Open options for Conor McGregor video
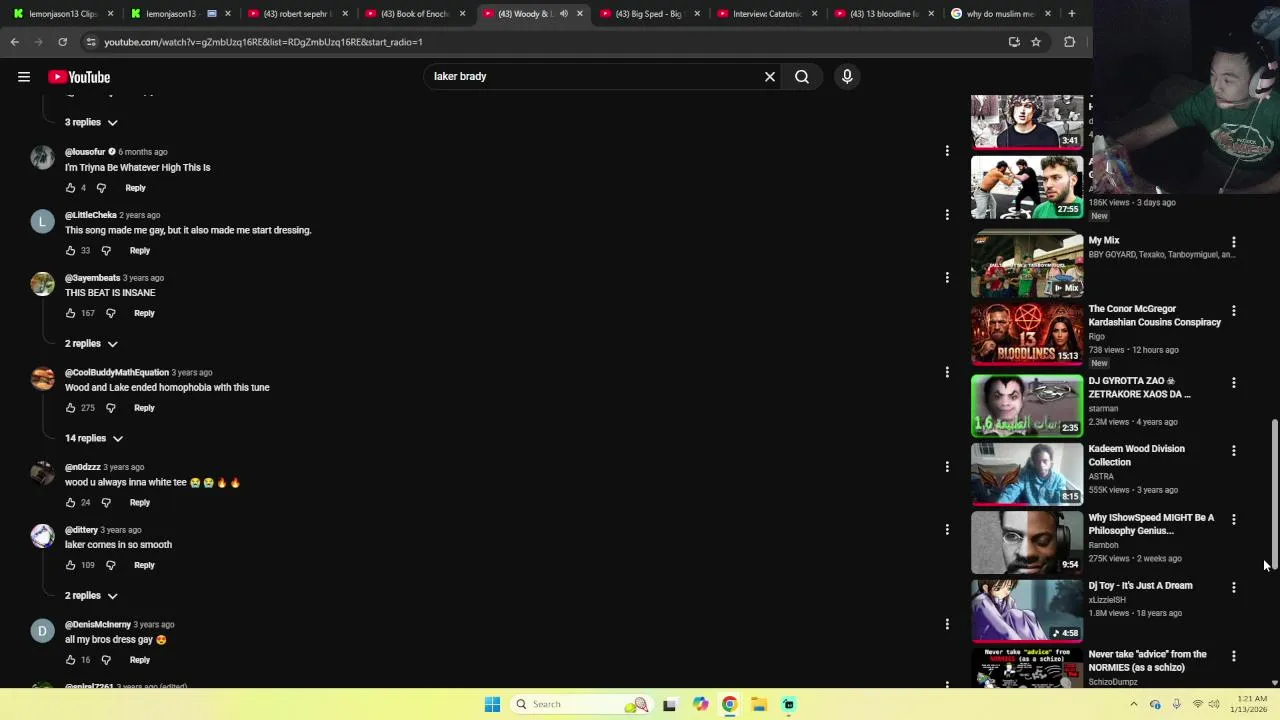Viewport: 1280px width, 720px height. click(1234, 311)
